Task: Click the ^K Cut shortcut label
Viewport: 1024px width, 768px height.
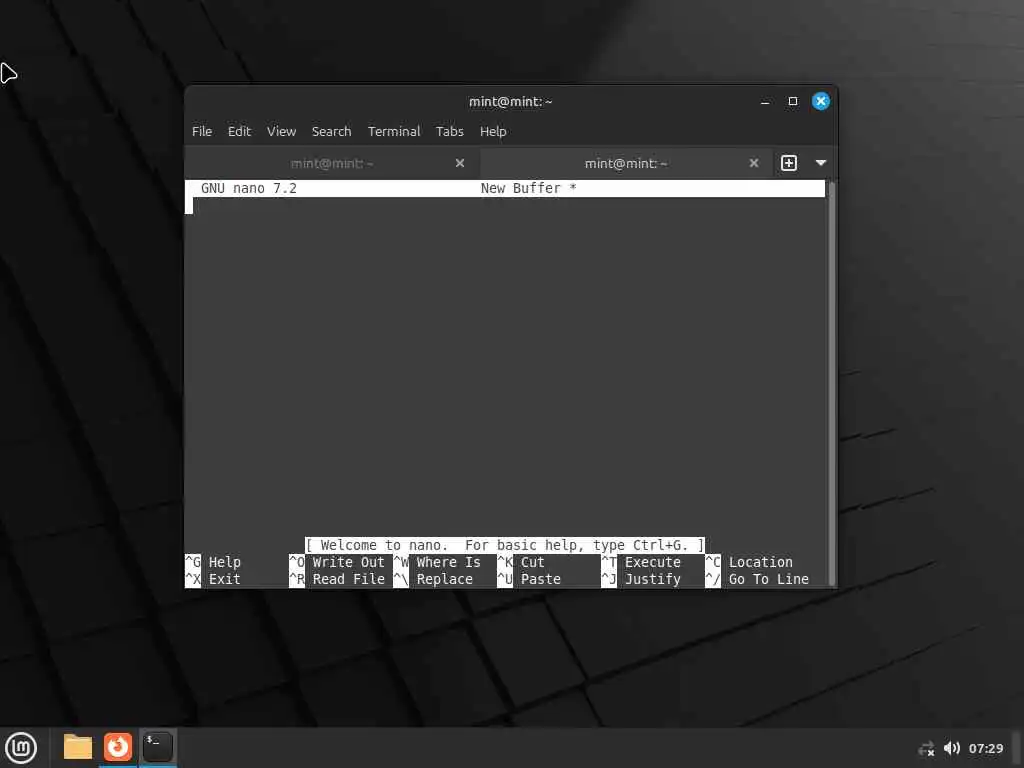Action: (x=521, y=562)
